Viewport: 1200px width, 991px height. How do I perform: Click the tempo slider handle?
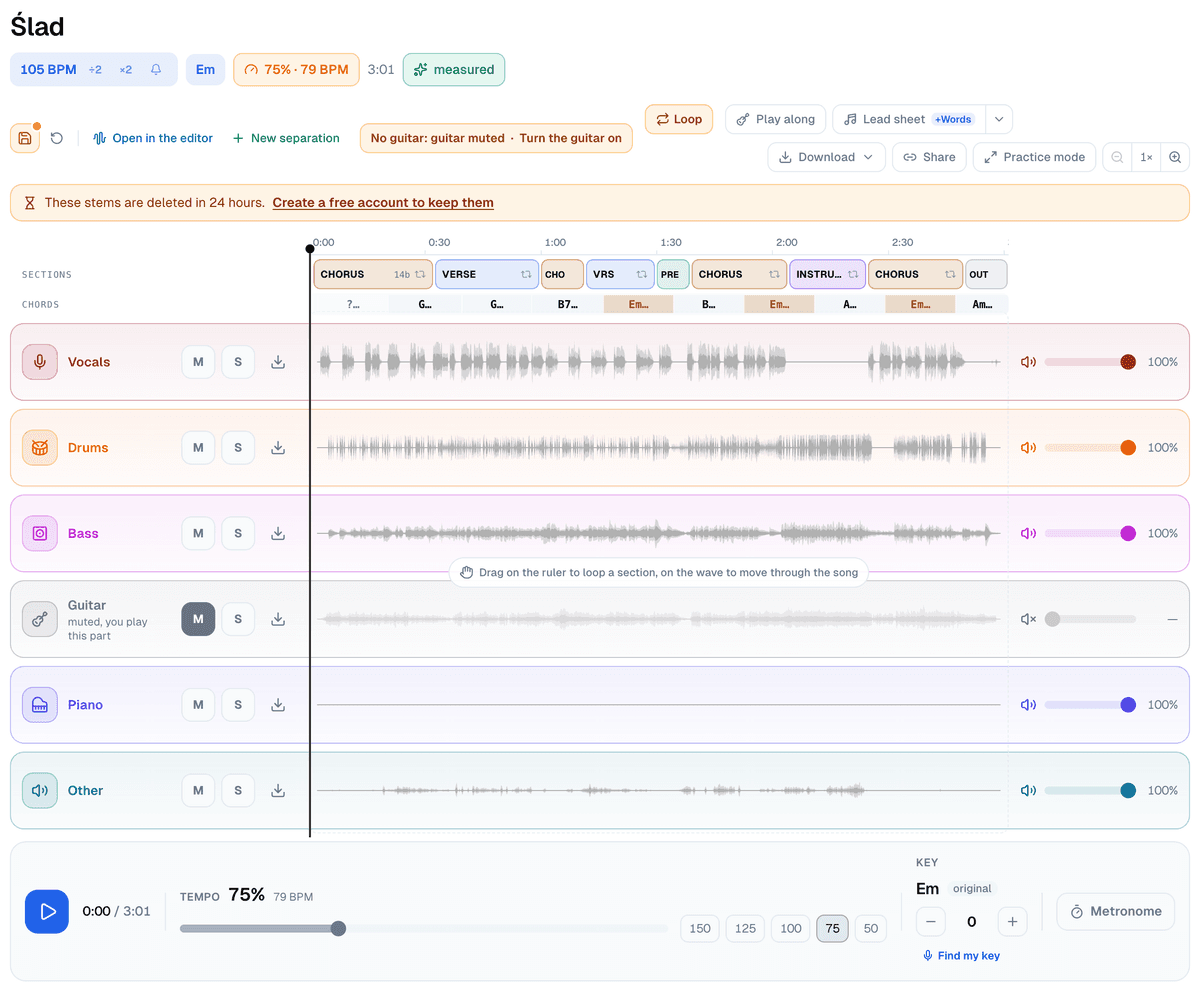coord(338,929)
